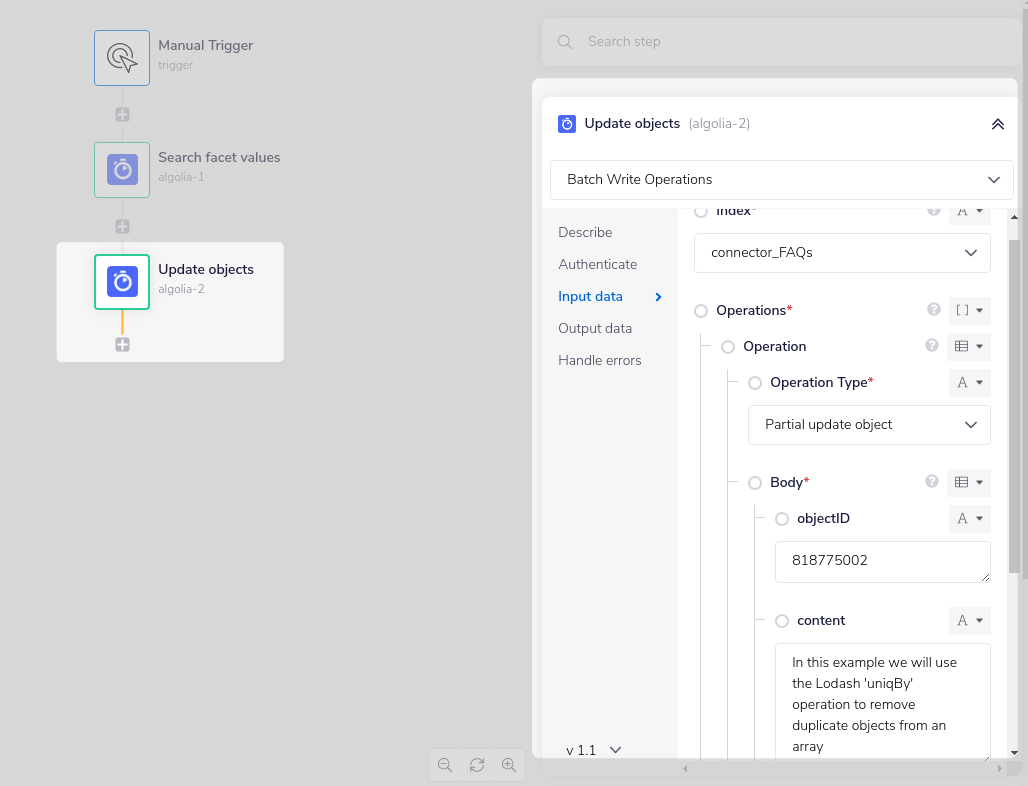Click the canvas refresh icon at the bottom

click(477, 764)
